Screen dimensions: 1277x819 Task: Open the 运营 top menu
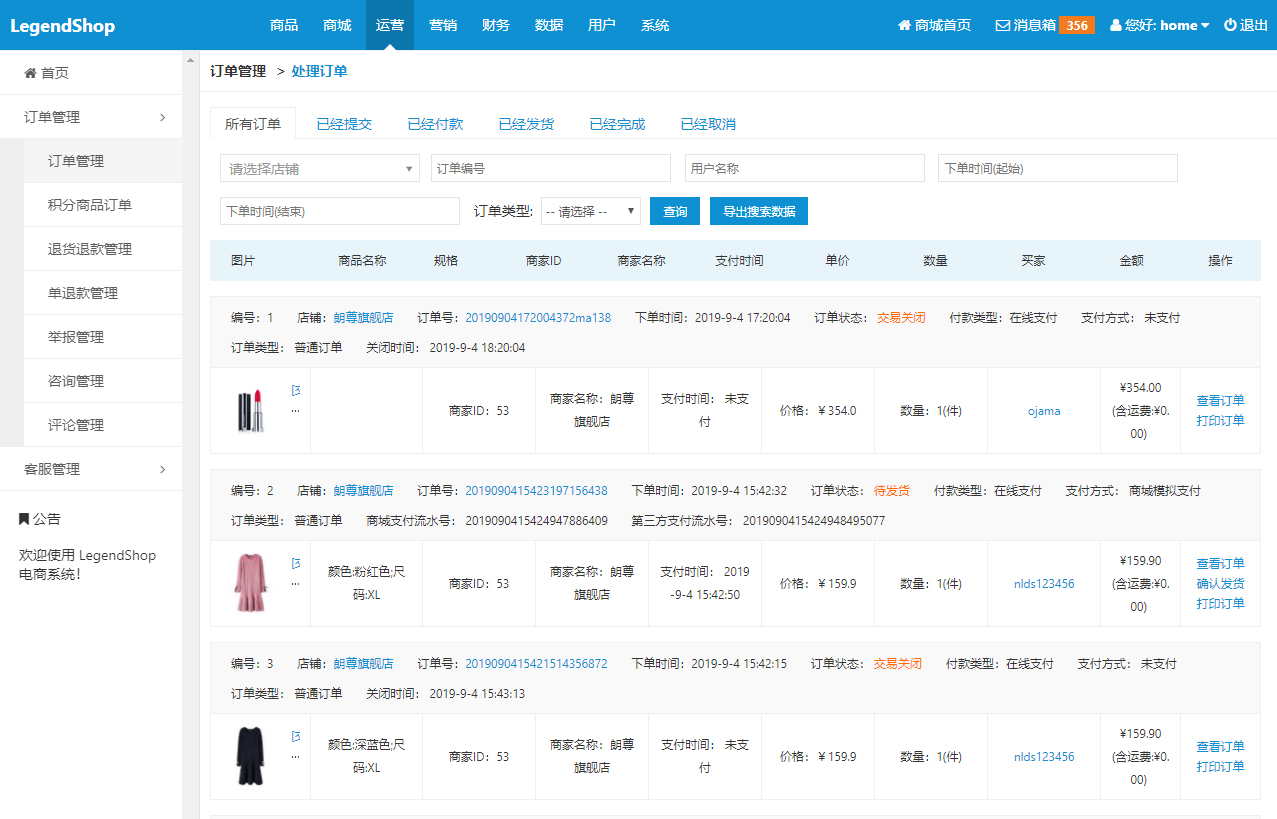[x=390, y=25]
